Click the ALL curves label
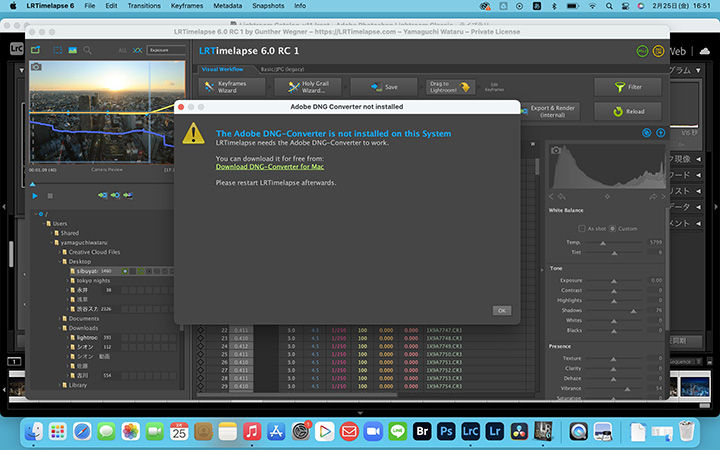The height and width of the screenshot is (450, 720). click(x=123, y=51)
